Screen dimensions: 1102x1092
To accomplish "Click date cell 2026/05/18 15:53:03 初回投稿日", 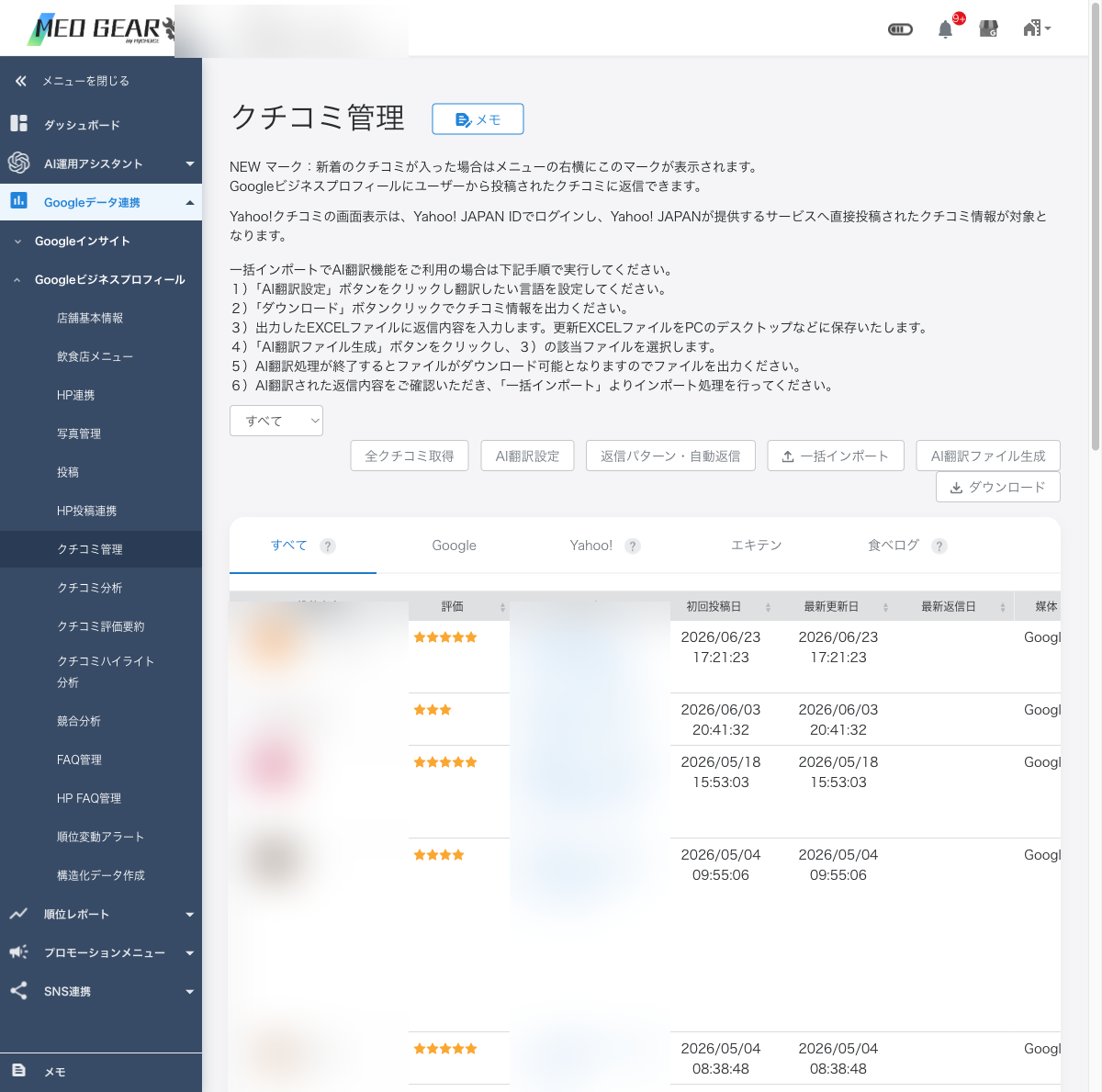I will click(721, 771).
